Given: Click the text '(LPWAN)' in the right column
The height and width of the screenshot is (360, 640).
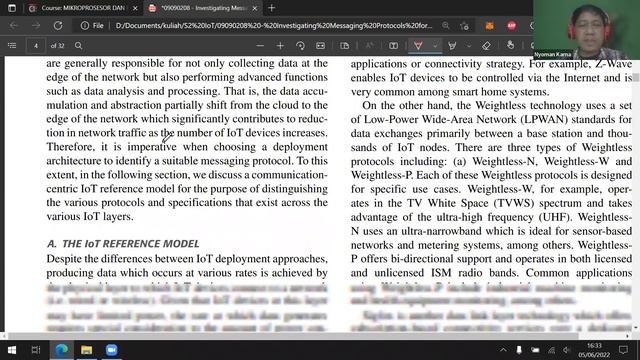Looking at the screenshot, I should 544,120.
